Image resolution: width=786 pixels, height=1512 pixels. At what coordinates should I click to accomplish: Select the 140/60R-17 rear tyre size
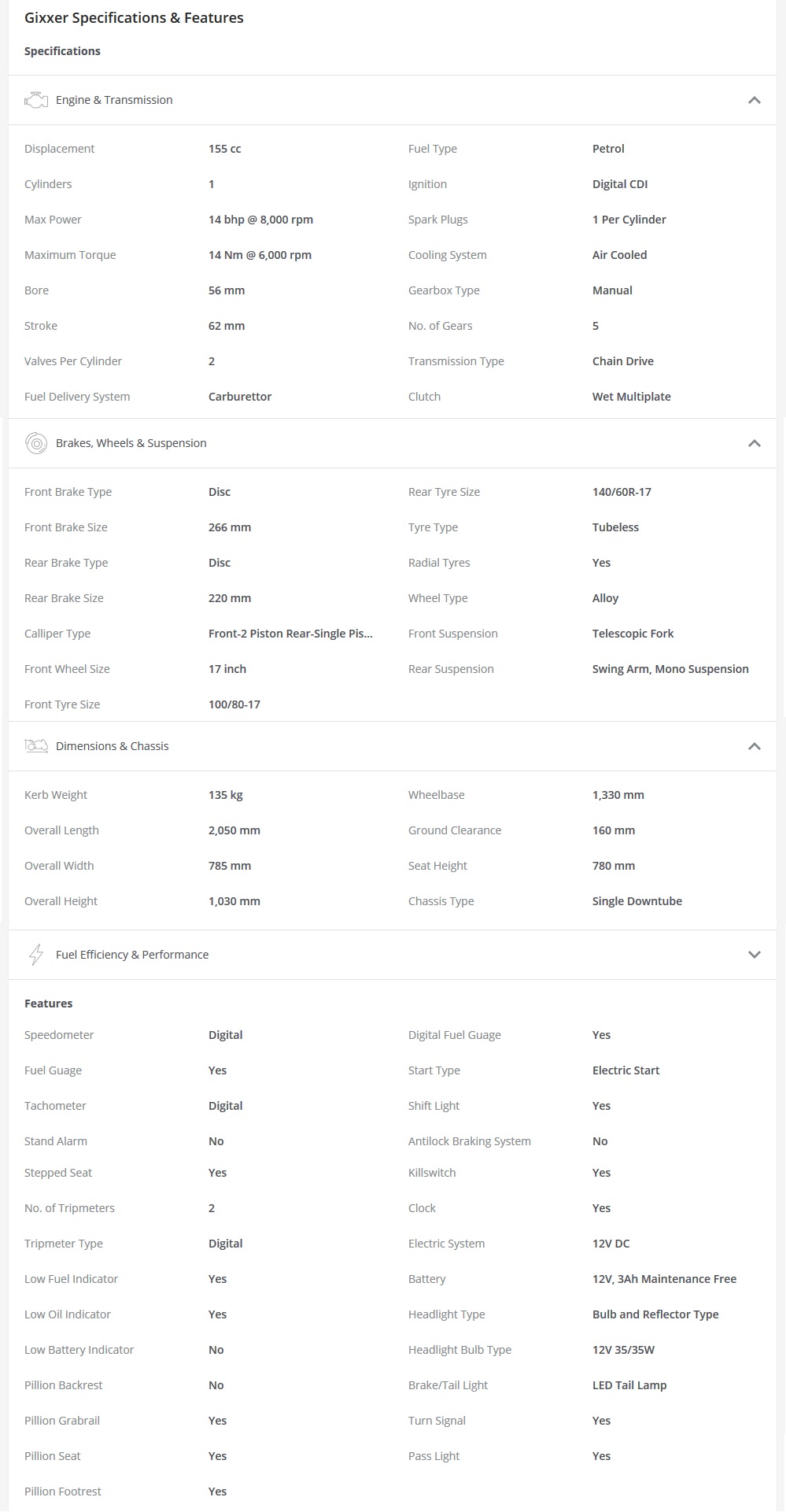click(622, 492)
